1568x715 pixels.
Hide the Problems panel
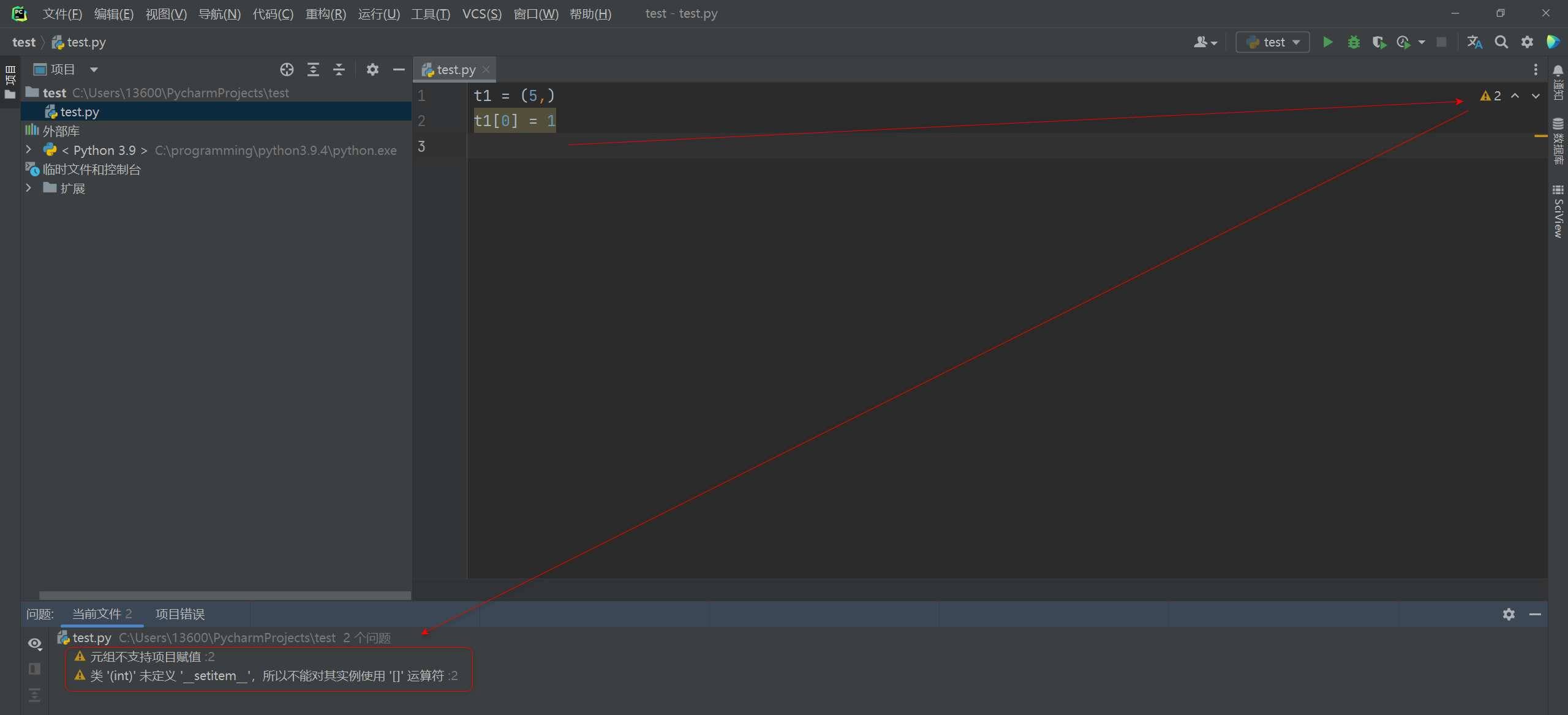(1535, 614)
